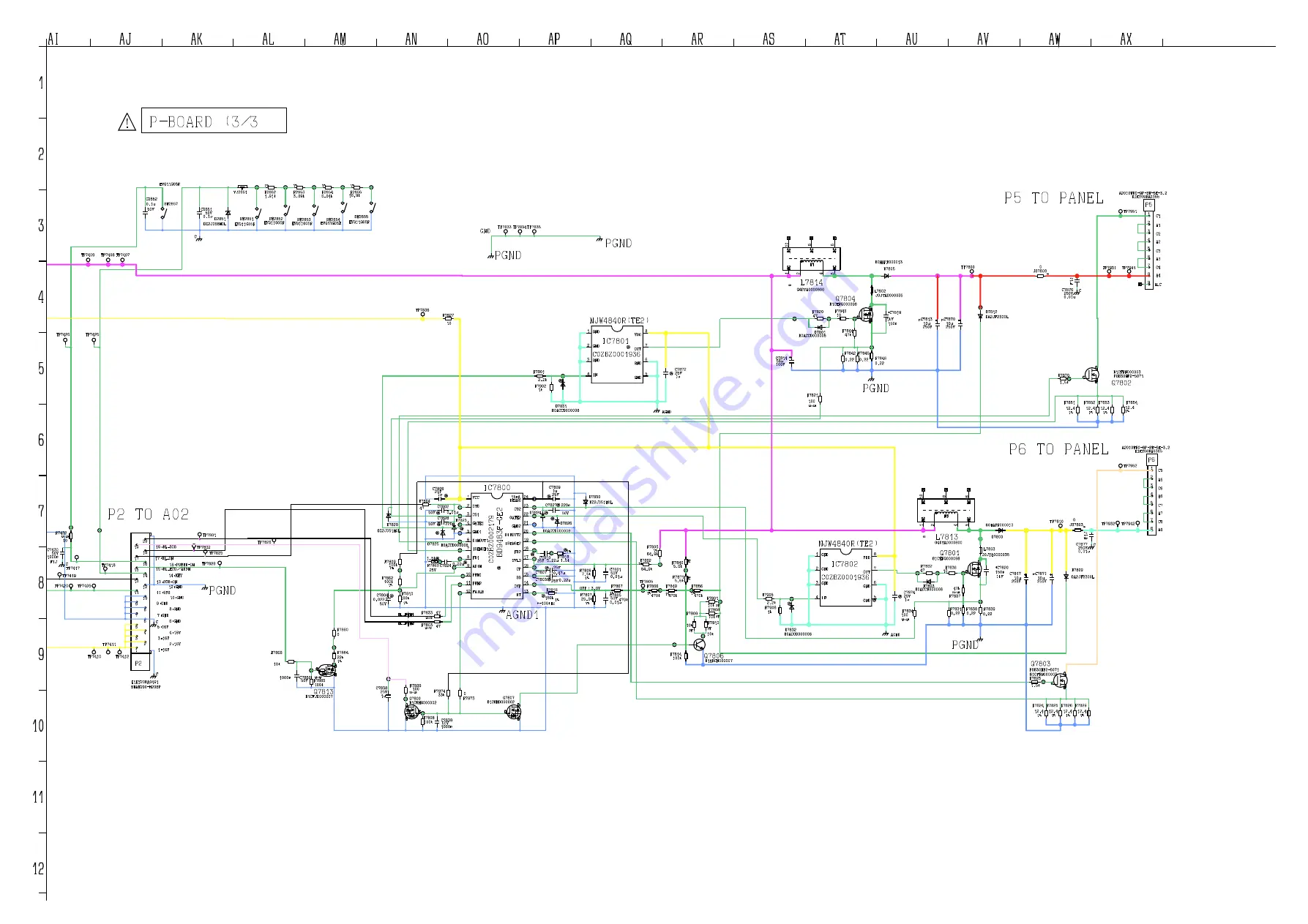1308x924 pixels.
Task: Click the JS7808 jumper resistor symbol
Action: click(1040, 276)
